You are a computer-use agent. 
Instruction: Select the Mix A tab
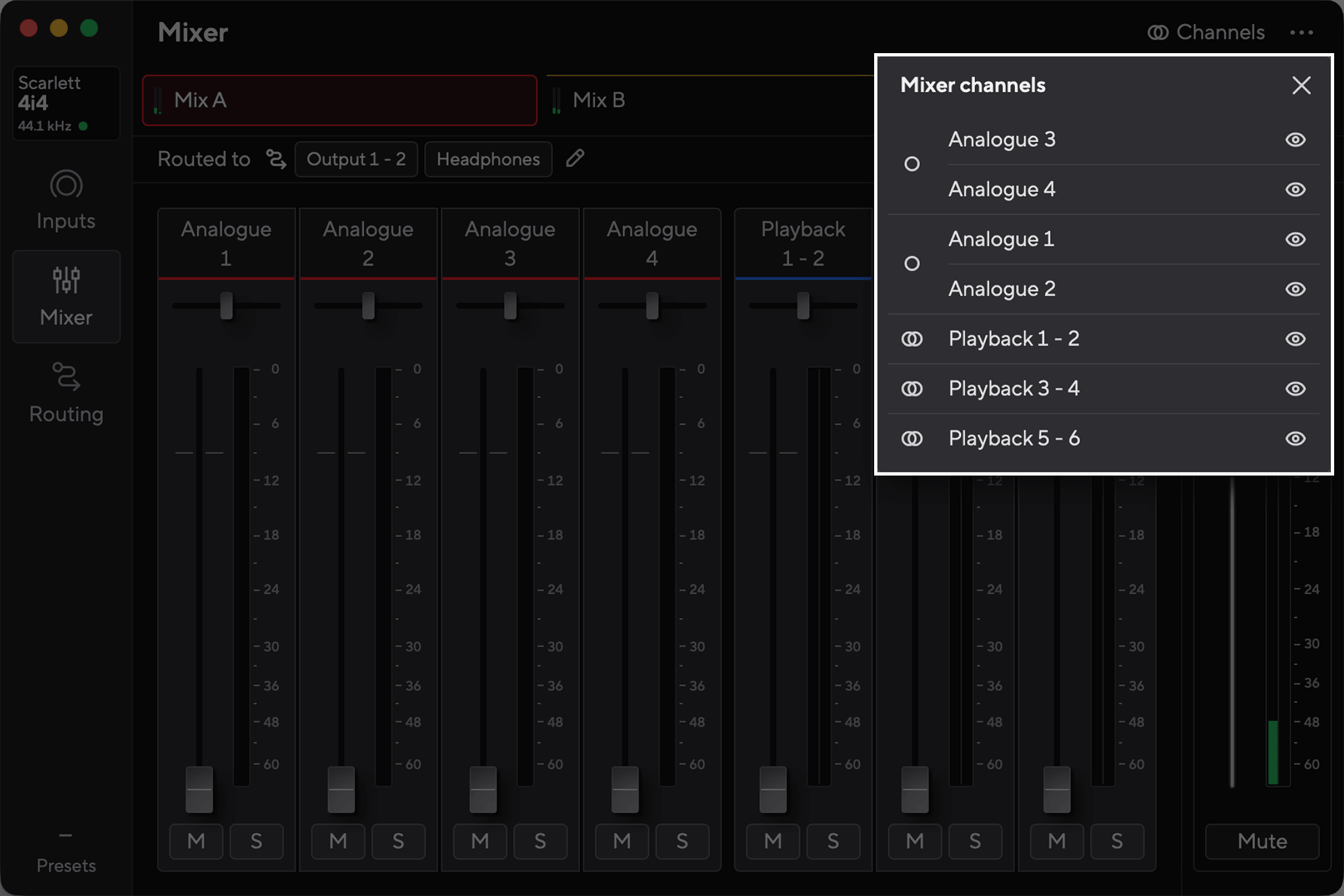pos(340,100)
